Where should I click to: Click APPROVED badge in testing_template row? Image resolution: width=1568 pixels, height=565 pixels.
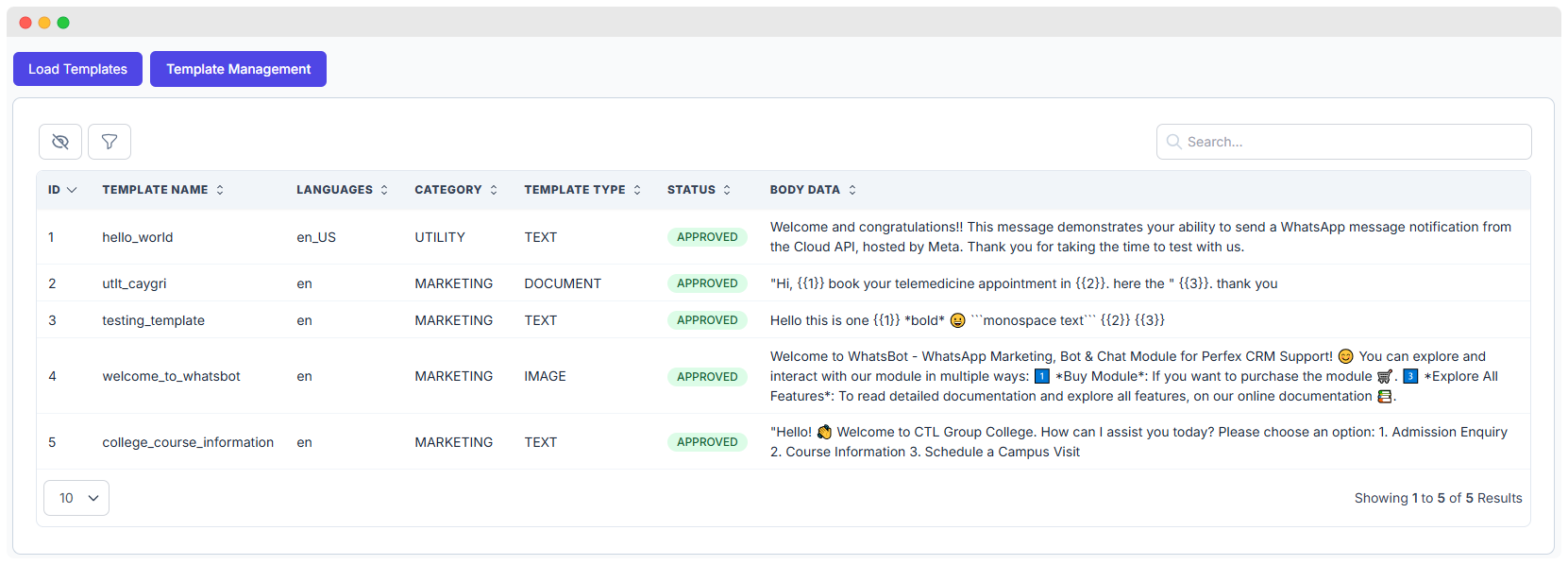(x=707, y=320)
